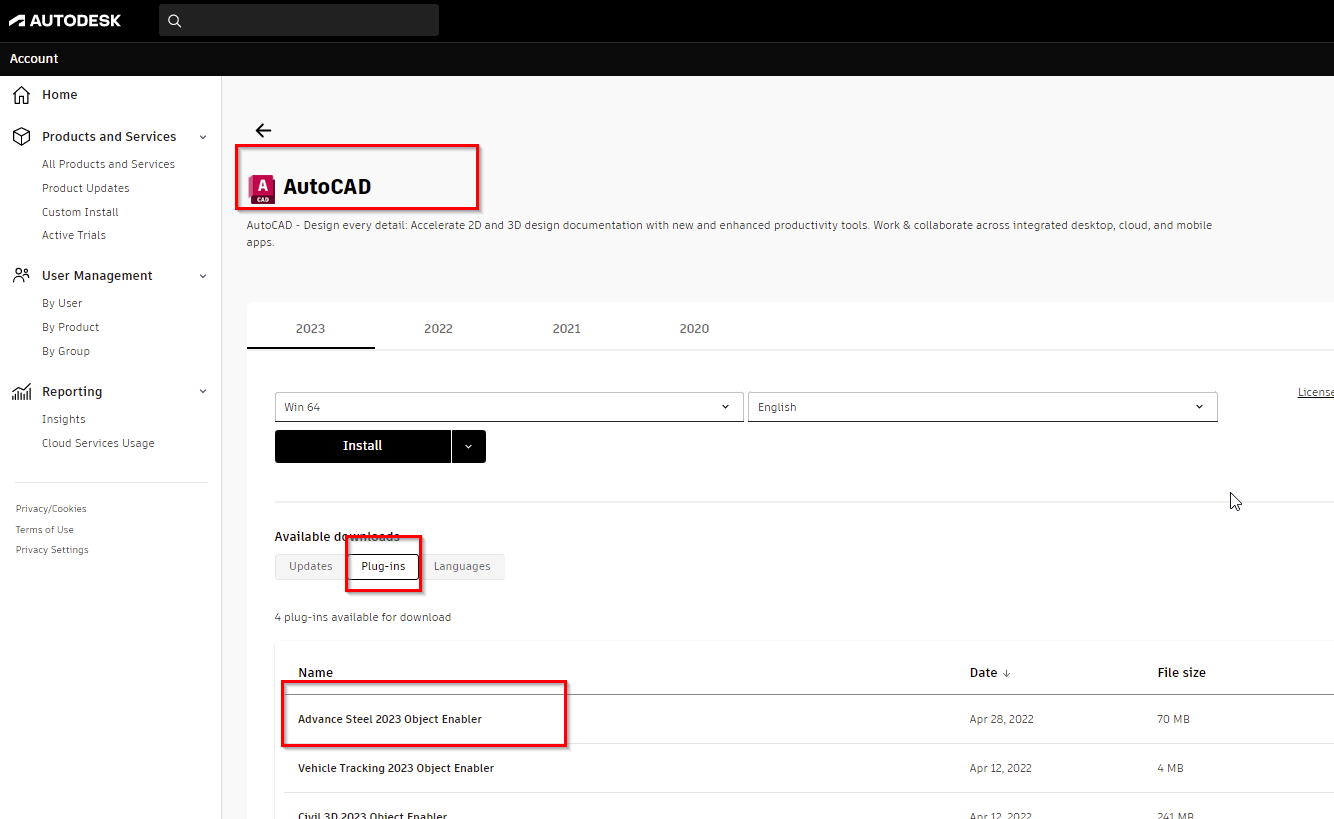Collapse the Reporting section
Image resolution: width=1334 pixels, height=819 pixels.
(x=203, y=392)
